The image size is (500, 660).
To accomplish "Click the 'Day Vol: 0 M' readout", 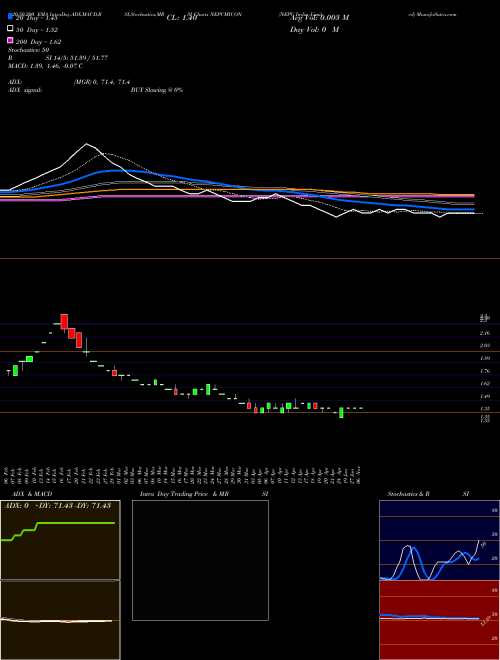I will (x=314, y=29).
